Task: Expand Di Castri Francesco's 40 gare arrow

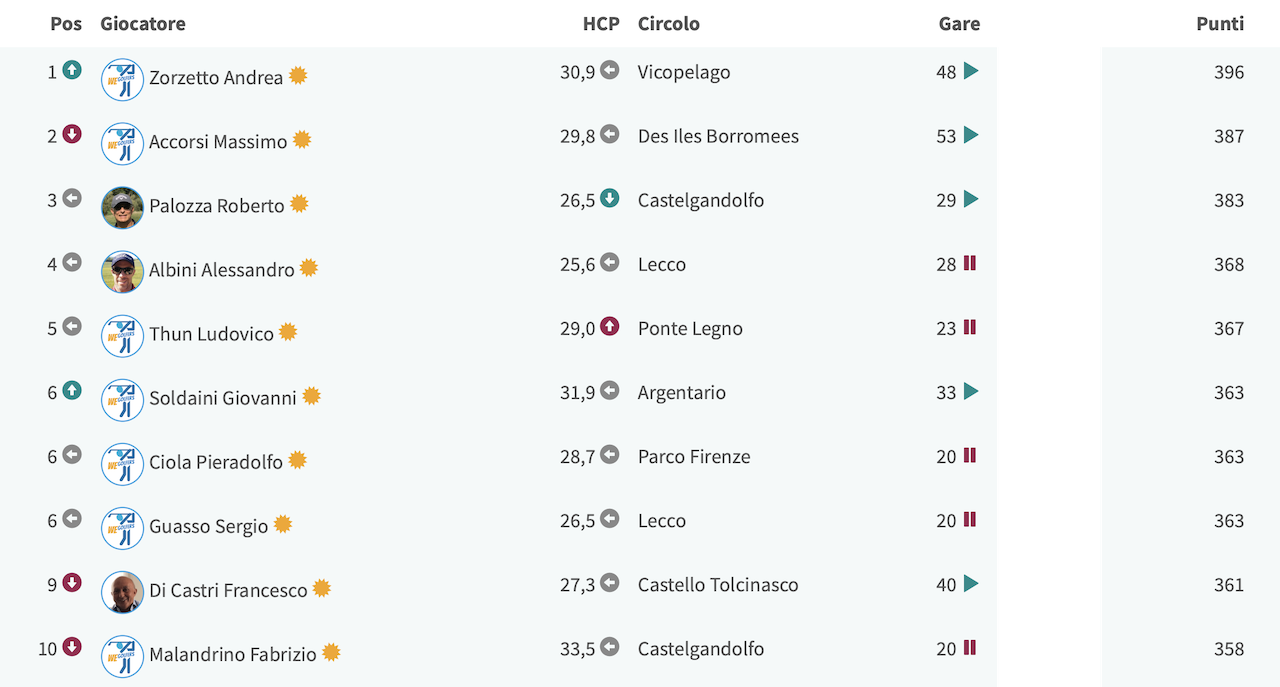Action: pos(970,583)
